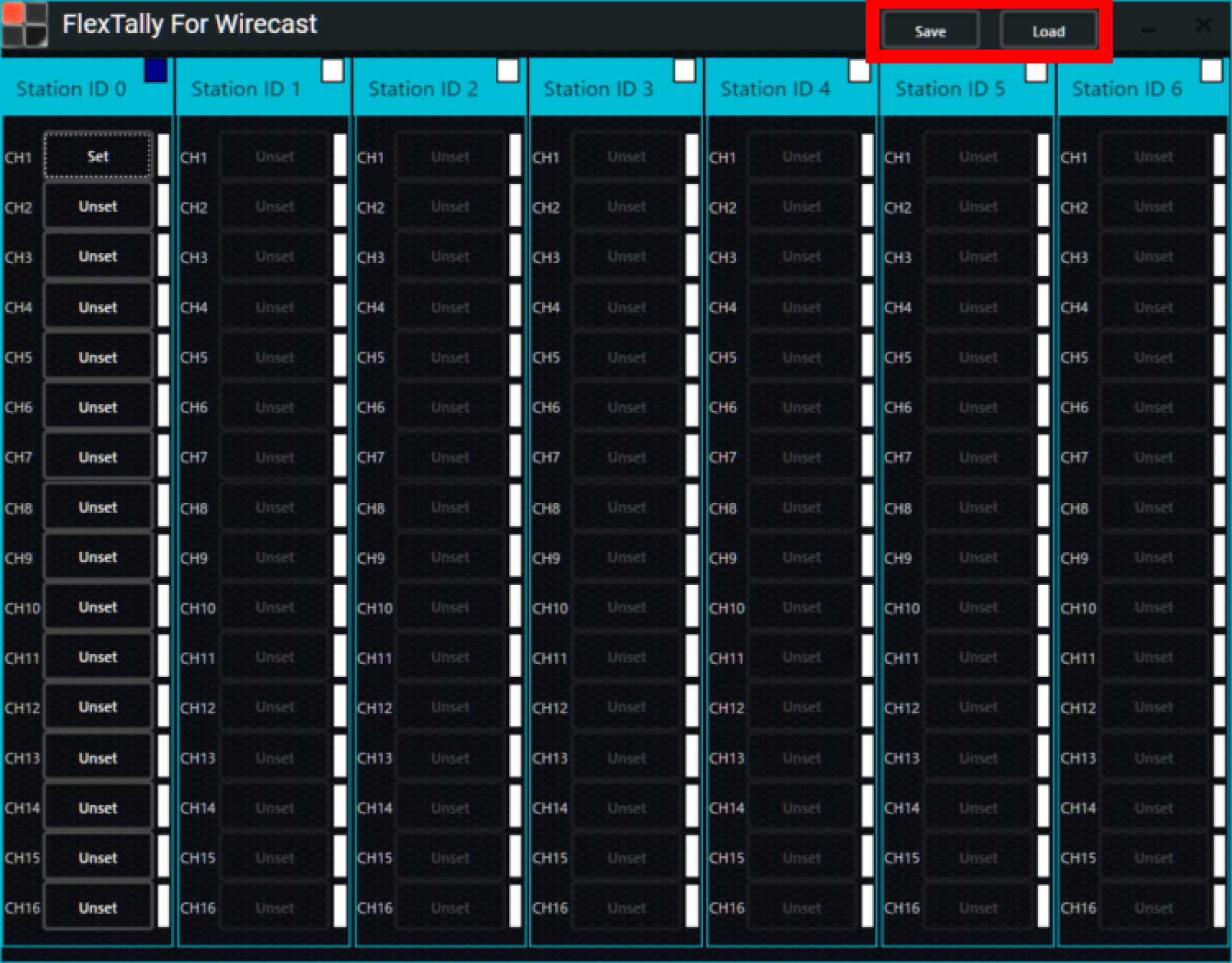Image resolution: width=1232 pixels, height=963 pixels.
Task: Enable the Station ID 5 checkbox
Action: click(x=1036, y=73)
